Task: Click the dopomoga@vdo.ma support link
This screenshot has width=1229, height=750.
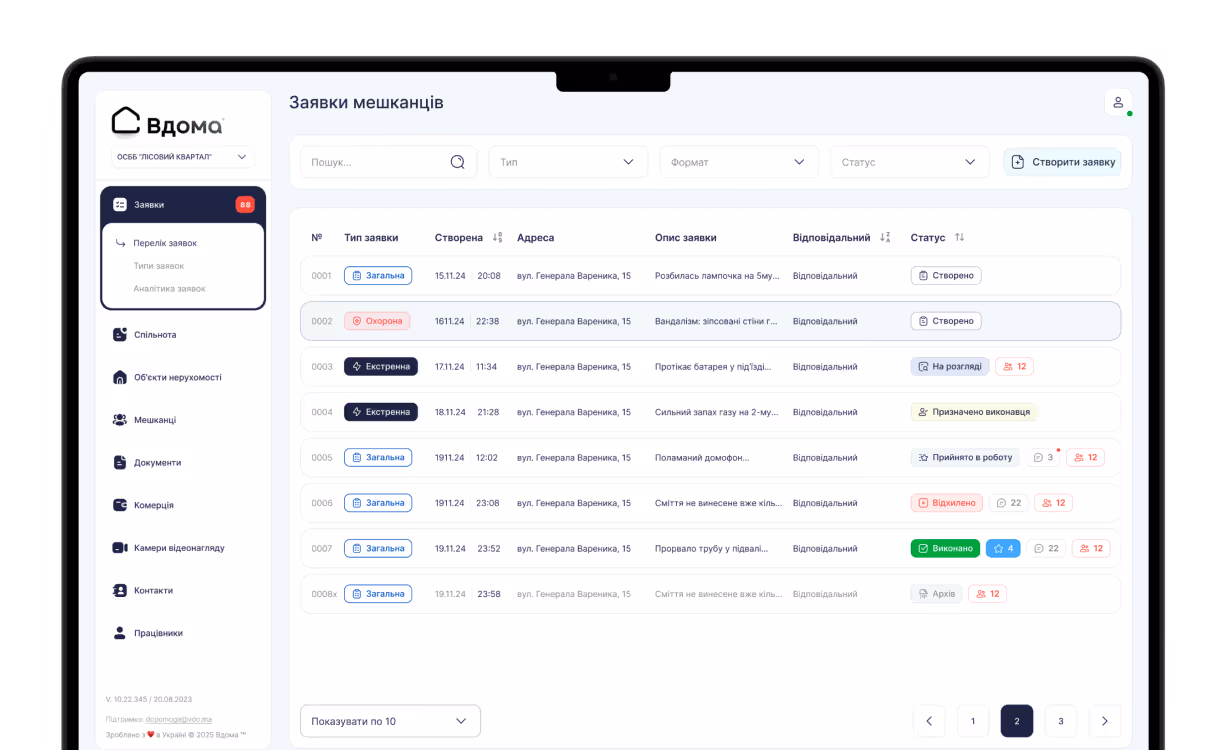Action: 178,719
